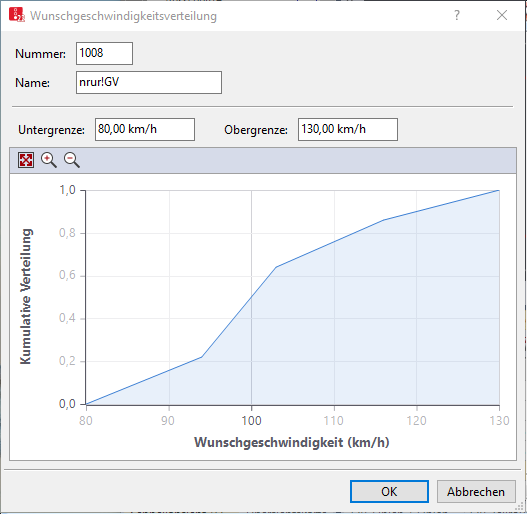
Task: Click the dialog title bar text
Action: tap(124, 16)
